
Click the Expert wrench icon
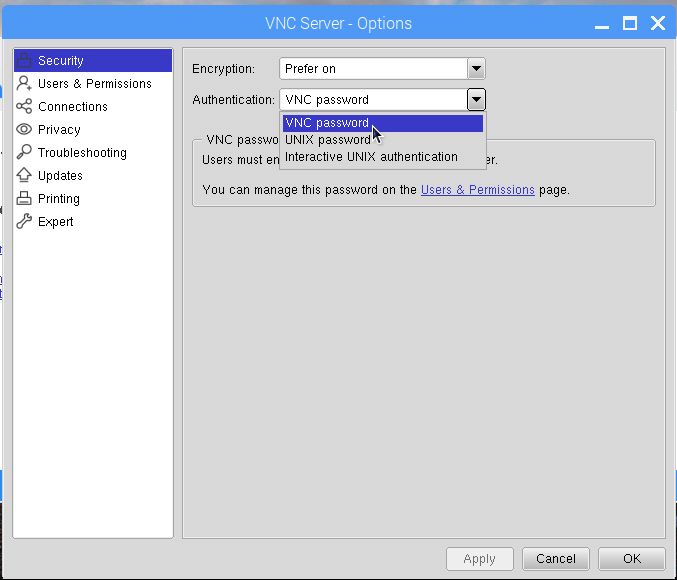click(x=25, y=222)
